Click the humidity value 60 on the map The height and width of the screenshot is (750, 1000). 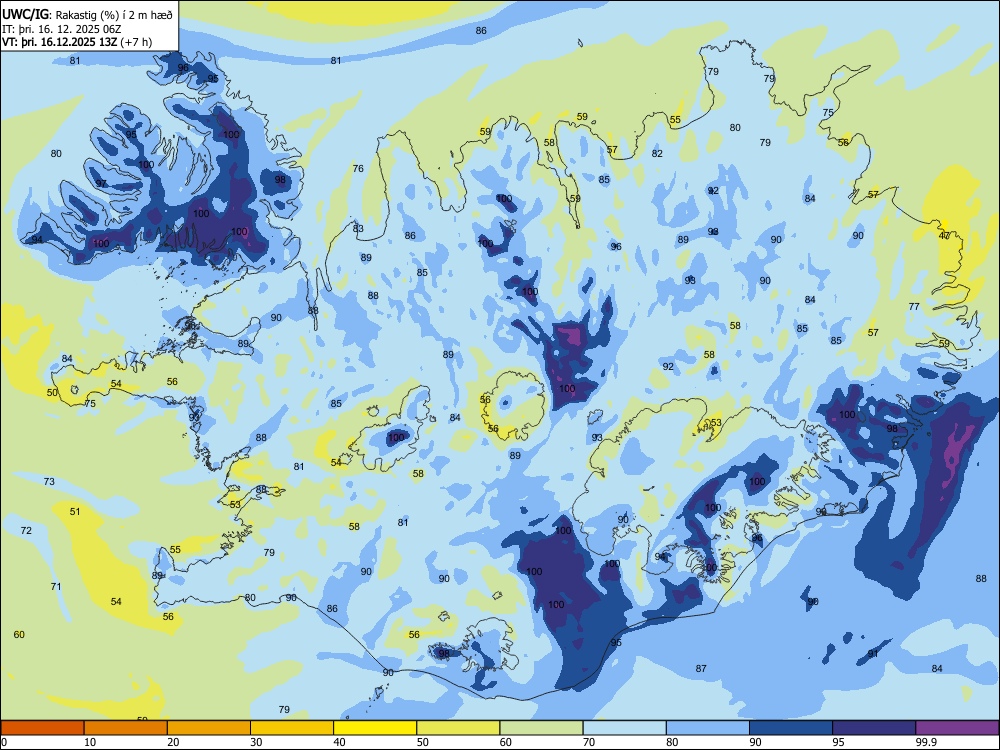click(19, 635)
